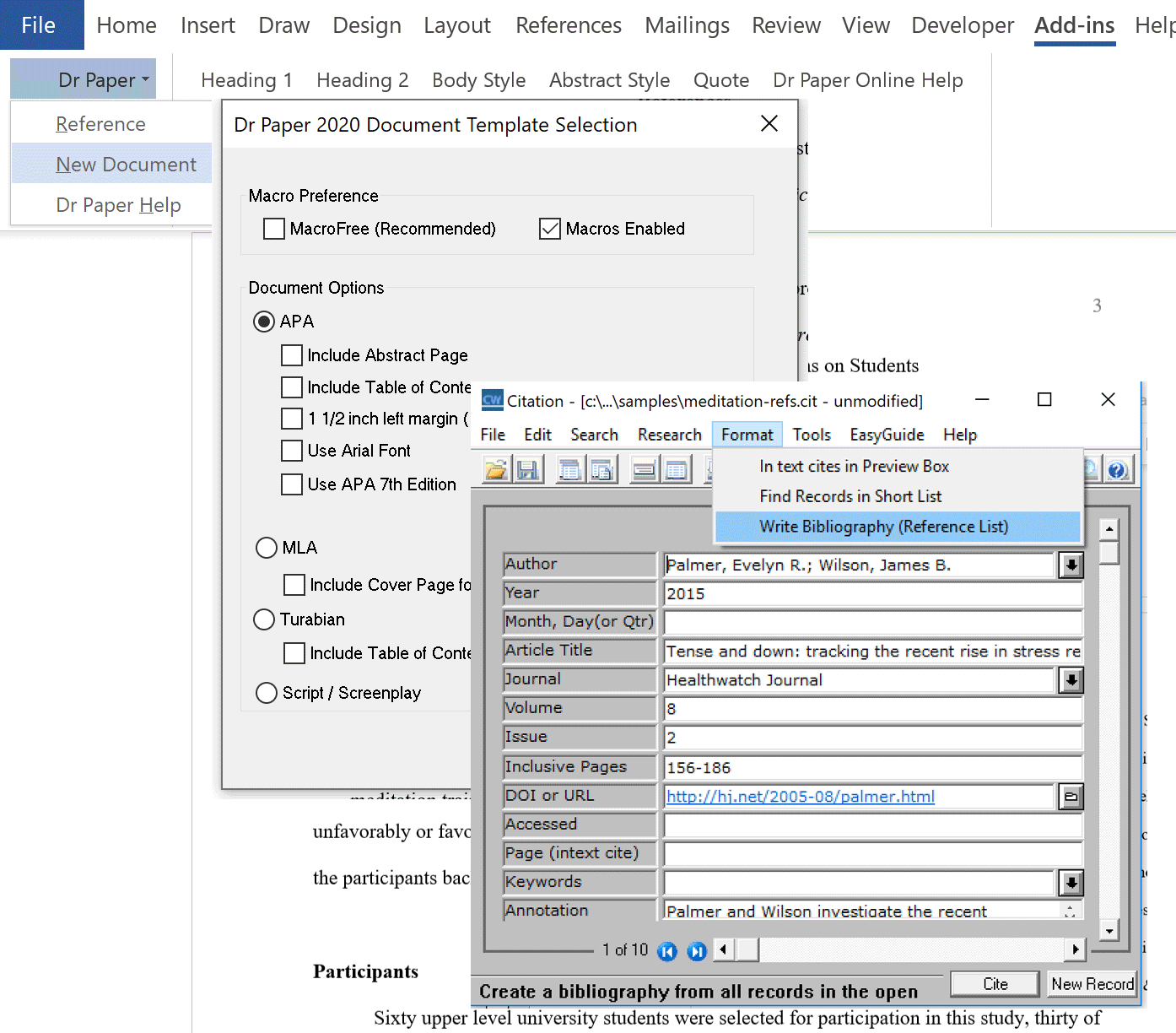Click the help question mark toolbar icon
Viewport: 1176px width, 1033px height.
(x=1118, y=469)
